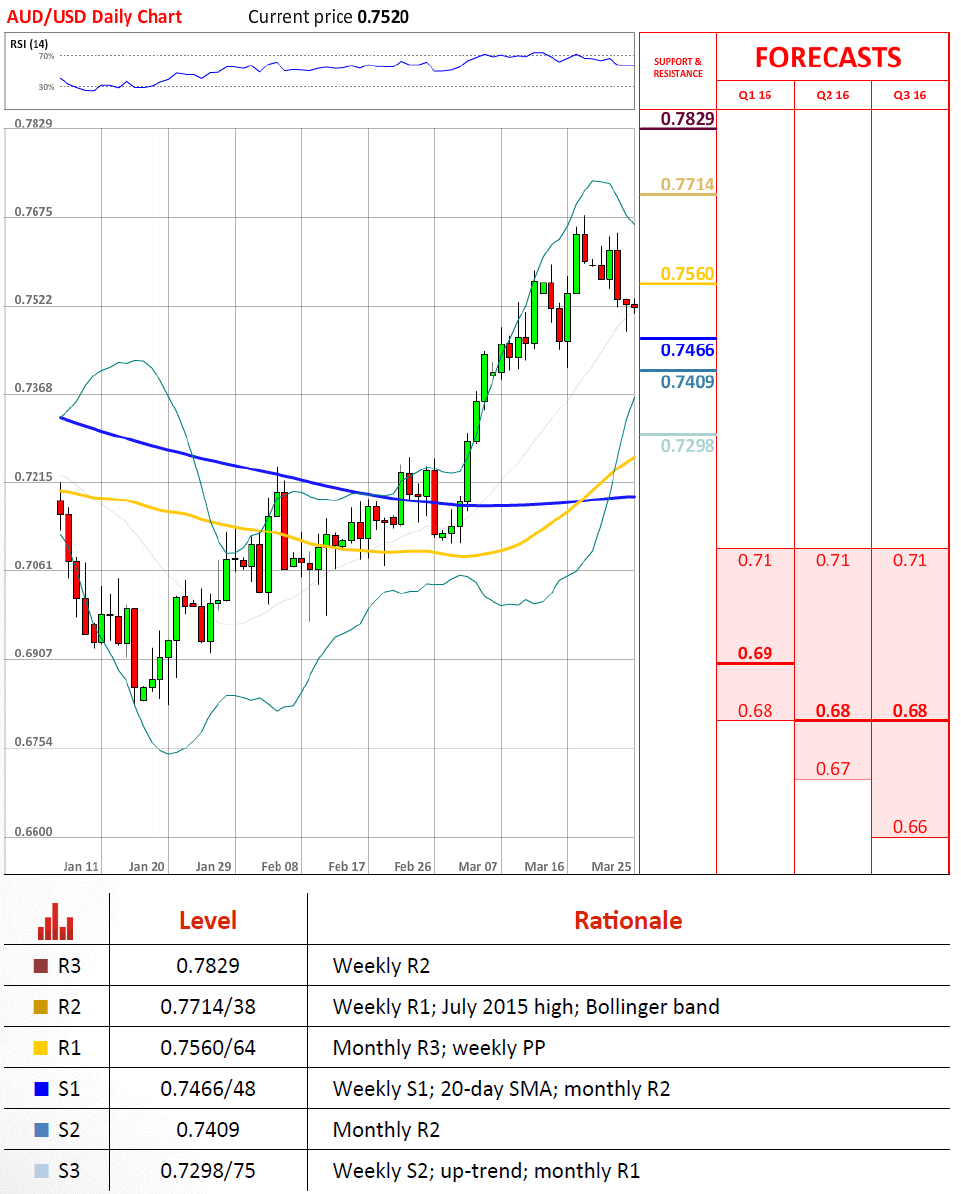The height and width of the screenshot is (1194, 961).
Task: Click the 0.7409 support level marker
Action: coord(688,382)
